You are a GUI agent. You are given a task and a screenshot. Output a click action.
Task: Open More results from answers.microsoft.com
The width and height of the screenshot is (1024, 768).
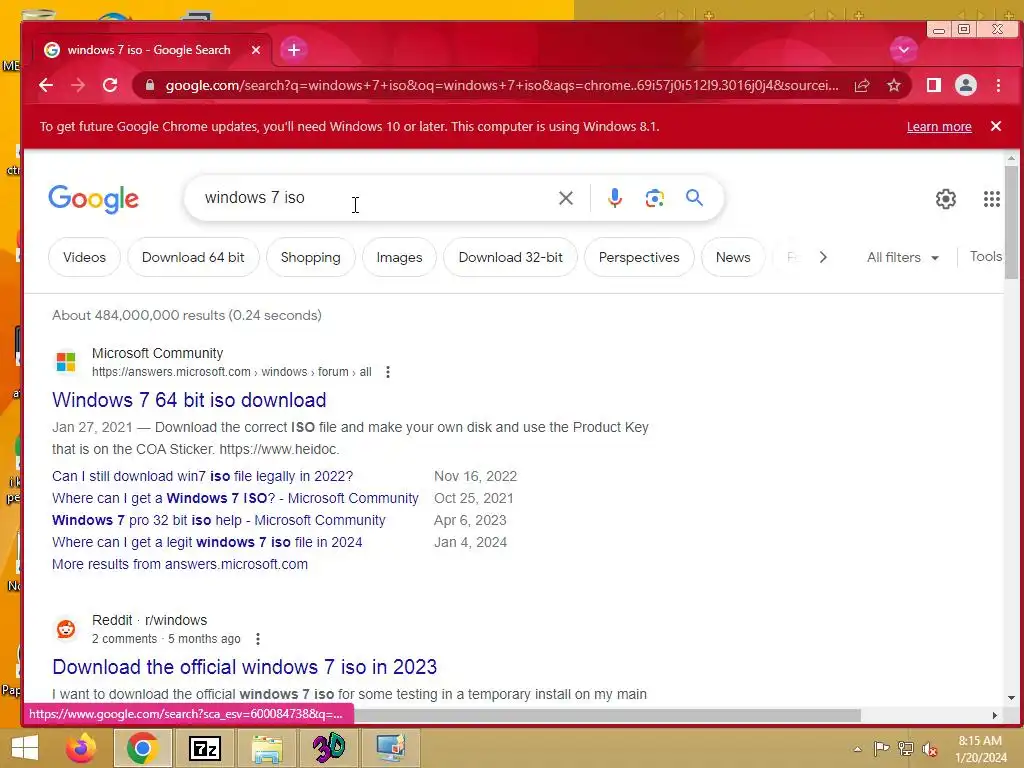180,564
